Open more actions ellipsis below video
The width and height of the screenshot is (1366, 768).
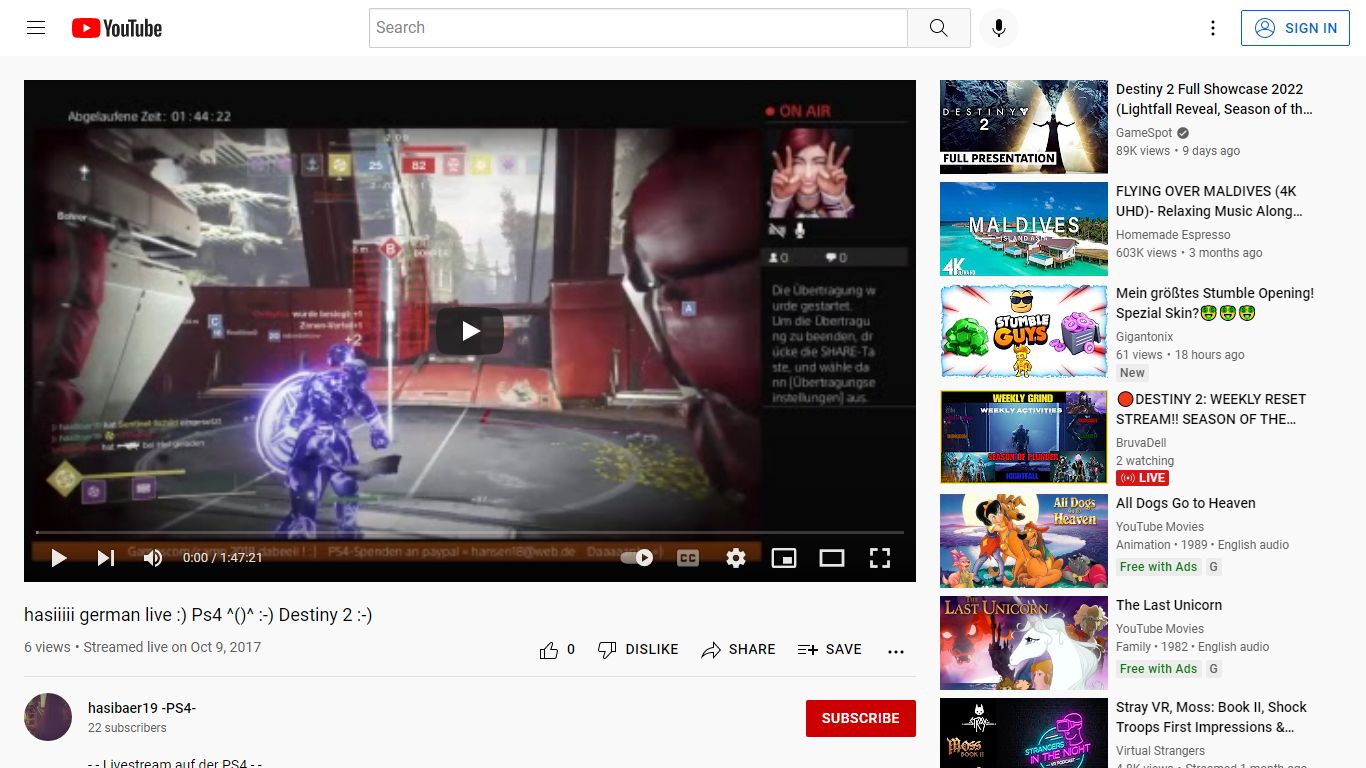896,650
